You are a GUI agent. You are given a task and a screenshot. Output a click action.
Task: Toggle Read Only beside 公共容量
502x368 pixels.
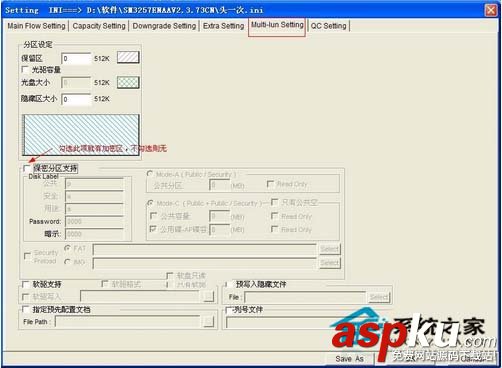tap(275, 216)
